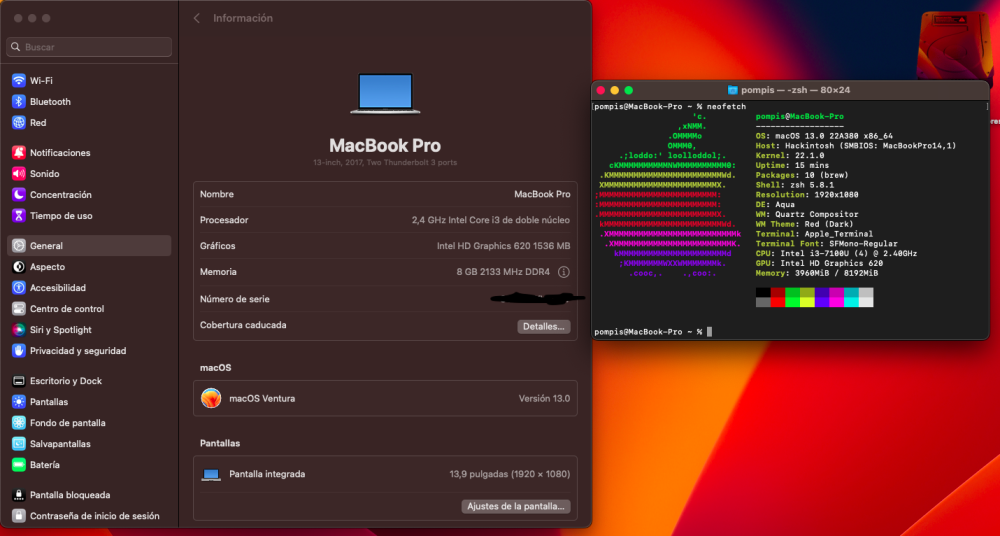Click the Accesibilidad icon
The image size is (1000, 536).
point(18,288)
